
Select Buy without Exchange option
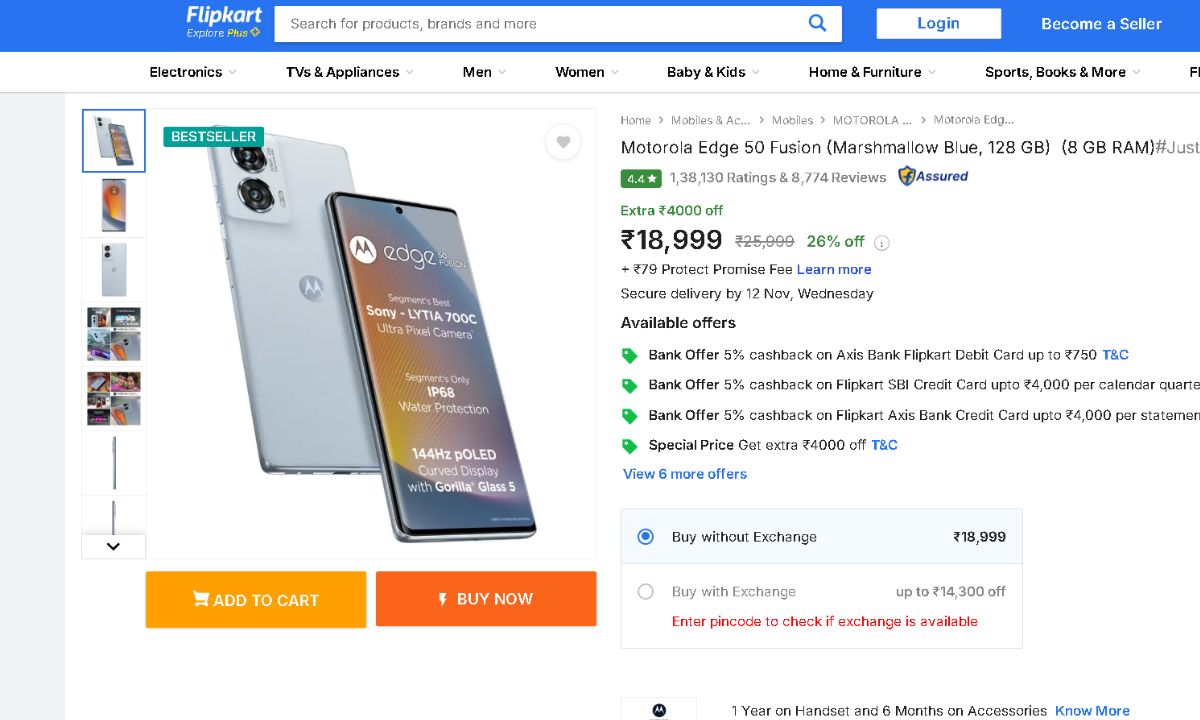tap(646, 537)
